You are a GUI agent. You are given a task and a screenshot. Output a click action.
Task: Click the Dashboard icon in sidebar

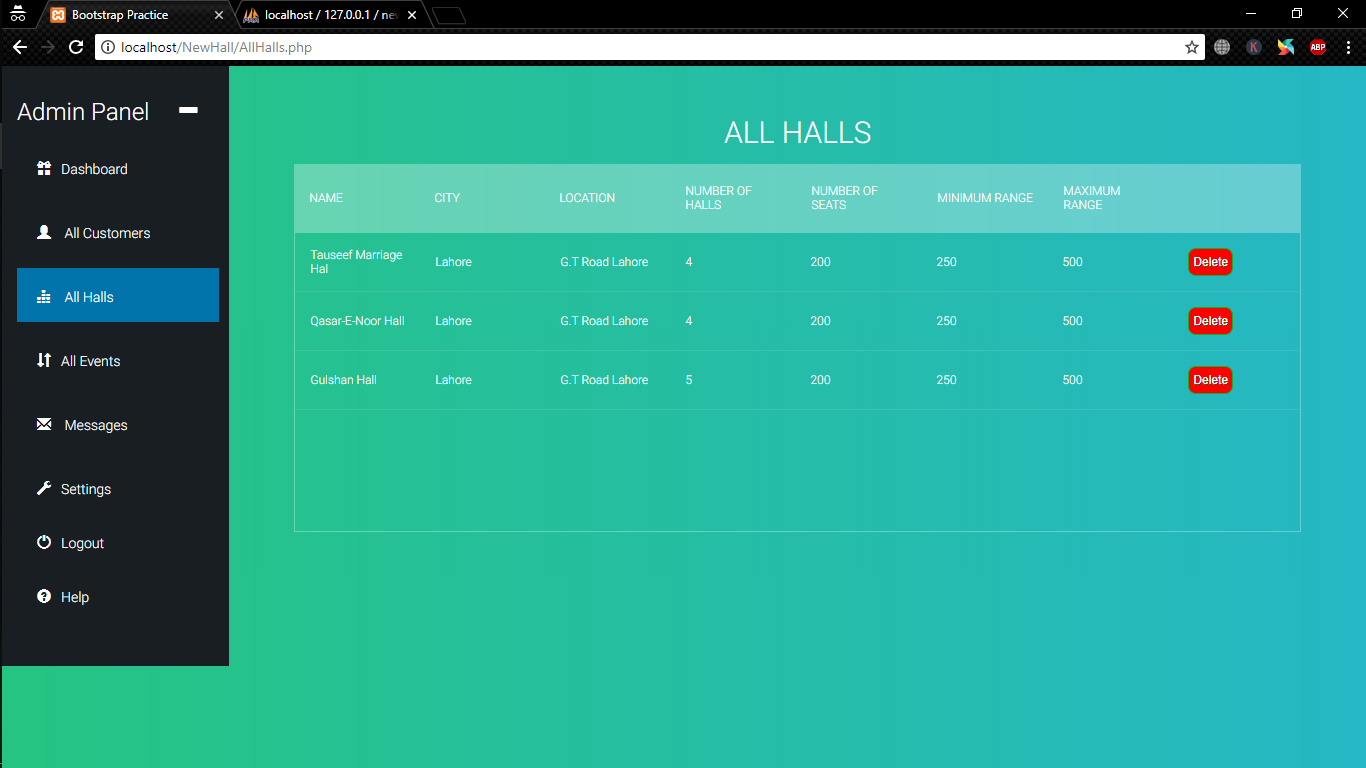[44, 169]
